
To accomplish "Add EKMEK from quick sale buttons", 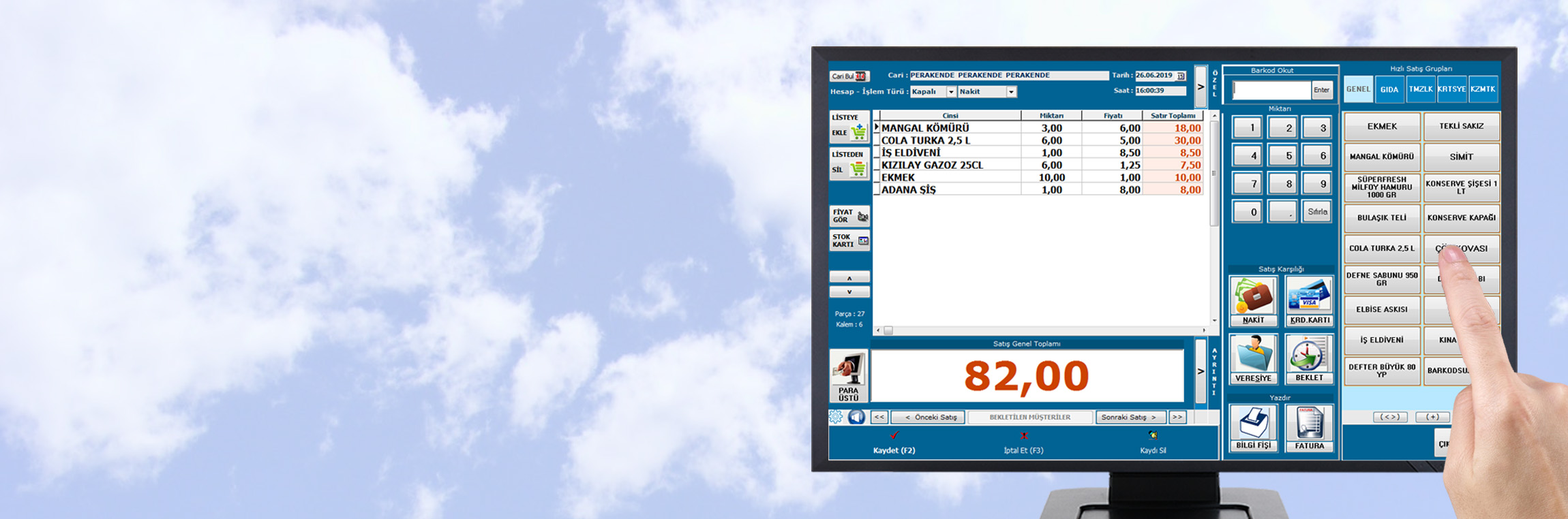I will point(1382,127).
